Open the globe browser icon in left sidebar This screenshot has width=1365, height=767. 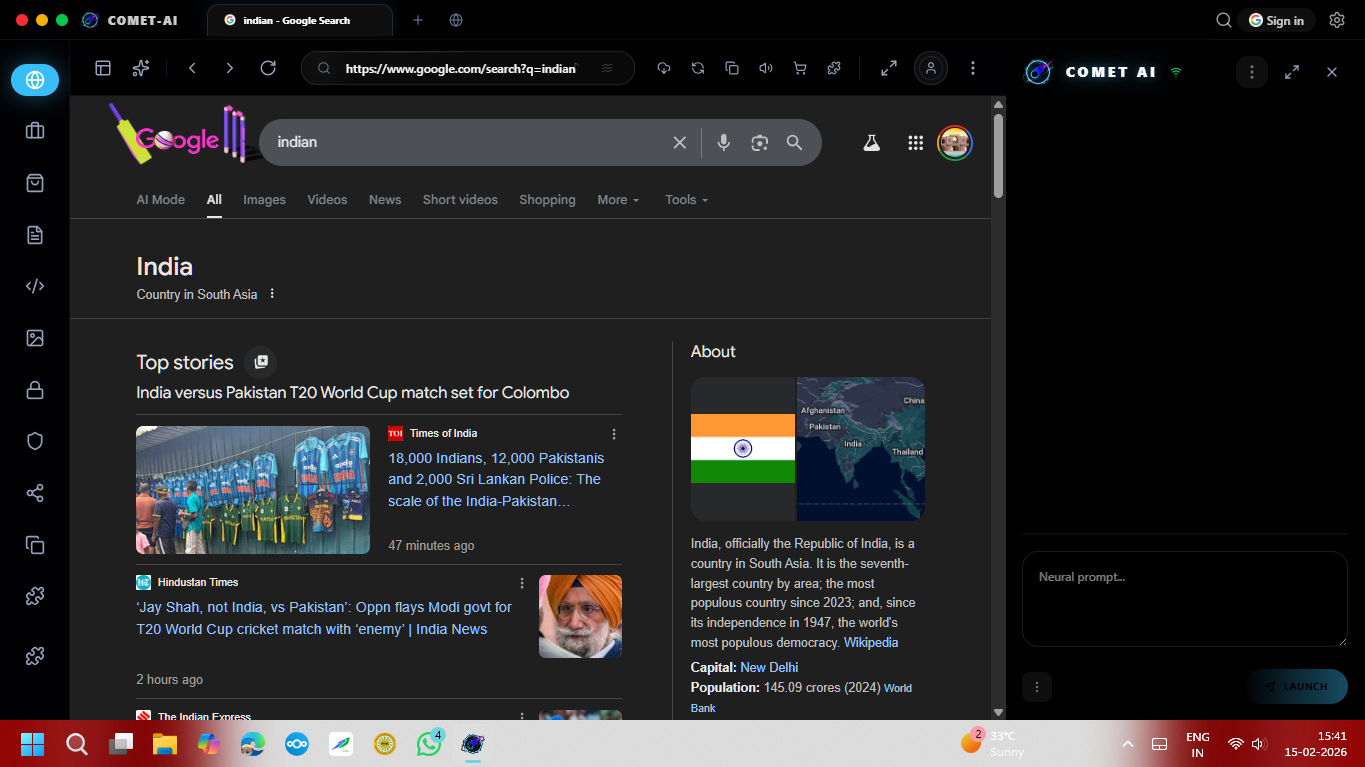35,80
